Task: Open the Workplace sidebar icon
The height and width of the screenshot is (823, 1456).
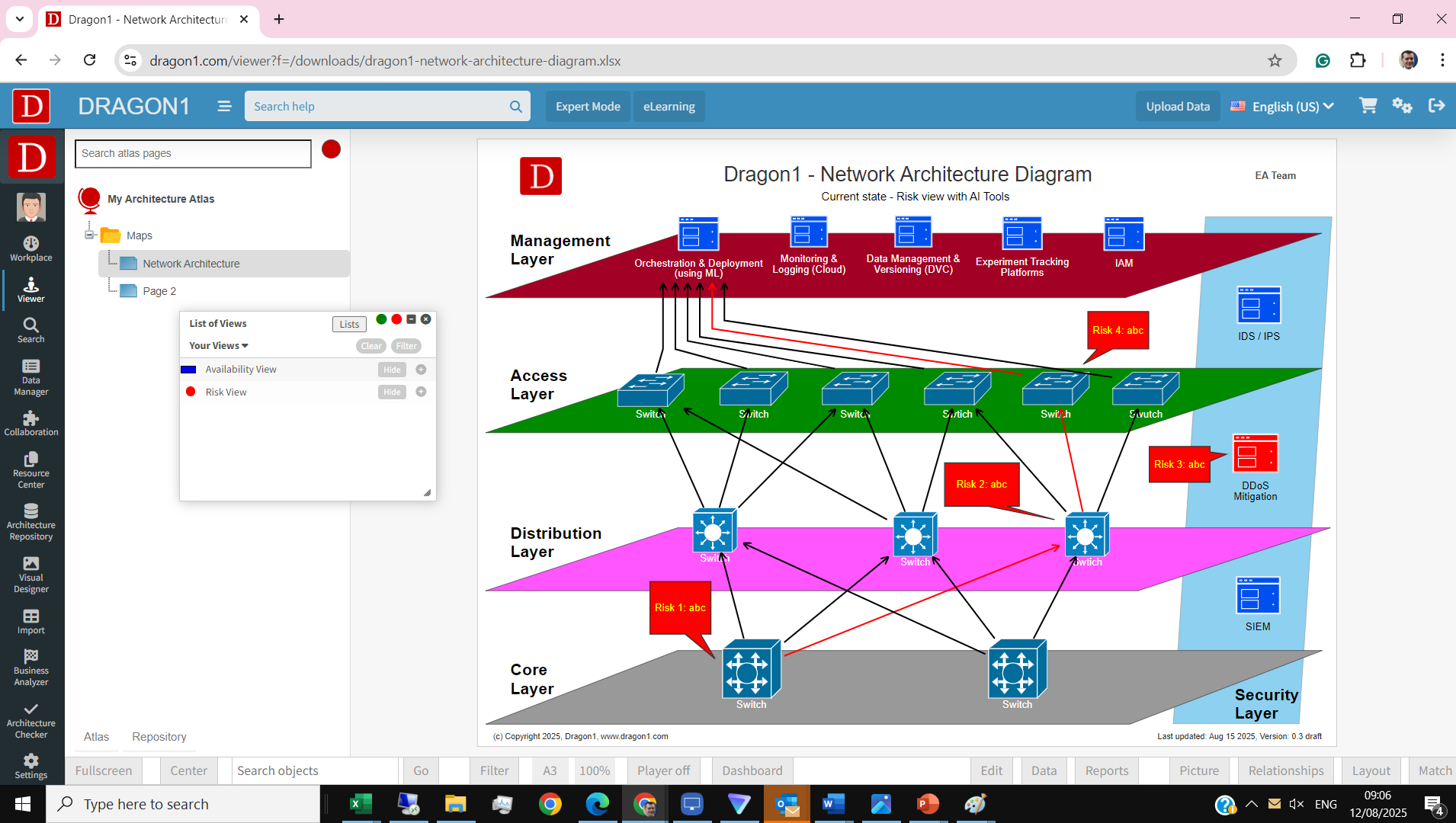Action: tap(31, 249)
